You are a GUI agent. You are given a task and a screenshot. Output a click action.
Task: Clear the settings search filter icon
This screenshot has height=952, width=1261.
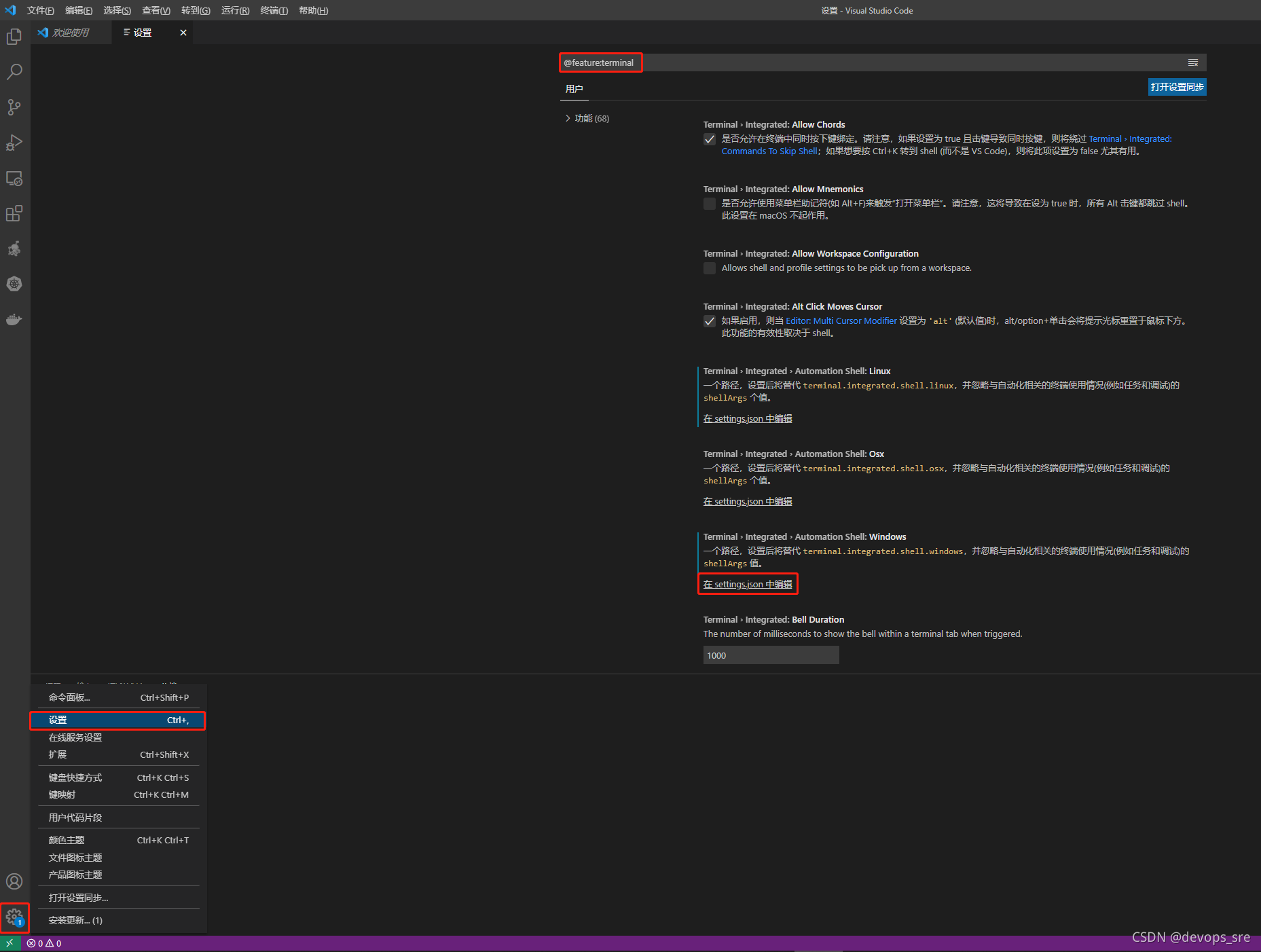(1193, 62)
